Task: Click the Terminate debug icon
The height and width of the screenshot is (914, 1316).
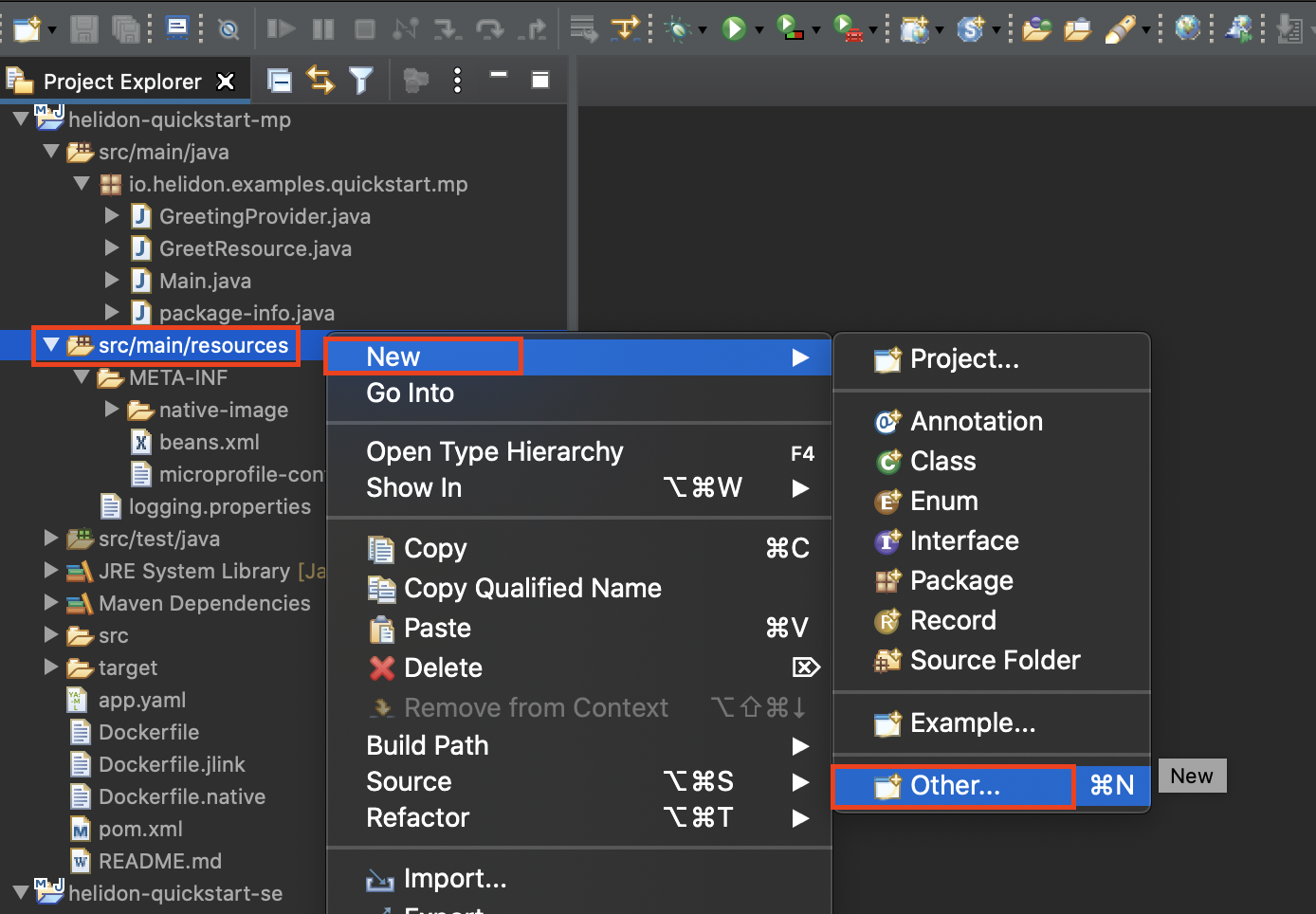Action: coord(364,28)
